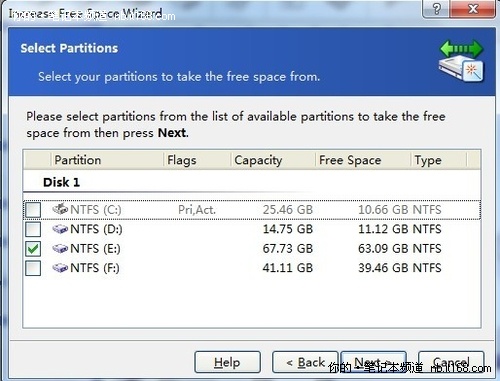Check the NTFS (D:) partition checkbox
Viewport: 500px width, 381px height.
pyautogui.click(x=33, y=229)
